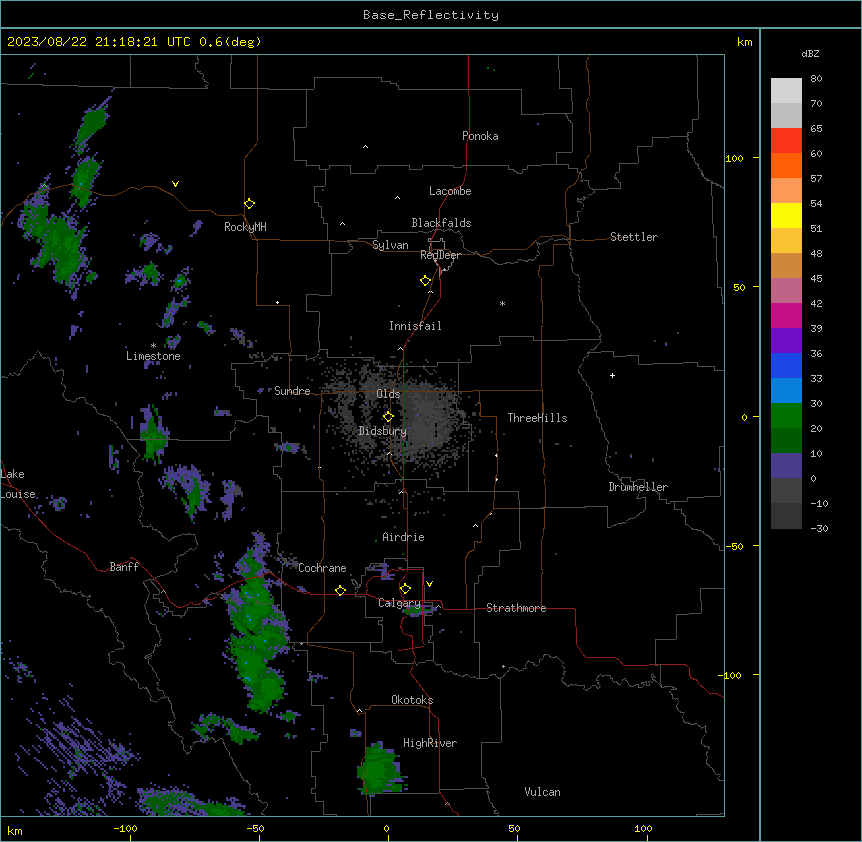Click the Airdrie city label
This screenshot has width=862, height=842.
tap(403, 537)
